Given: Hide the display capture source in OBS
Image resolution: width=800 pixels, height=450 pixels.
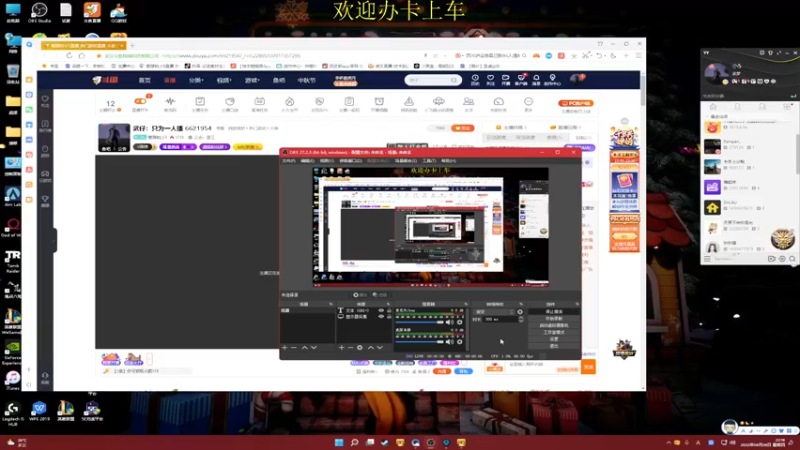Looking at the screenshot, I should (x=381, y=316).
